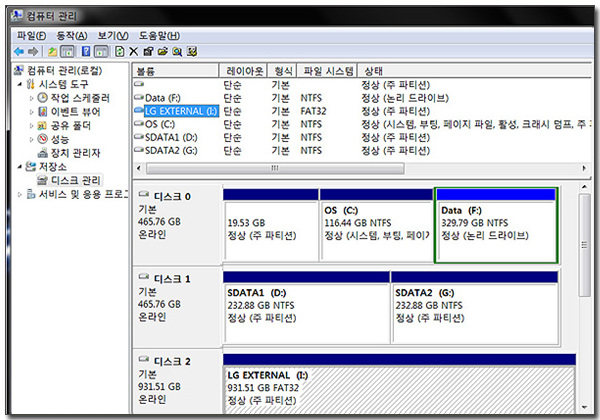Select the OS (C:) 116.44 GB partition

point(377,226)
